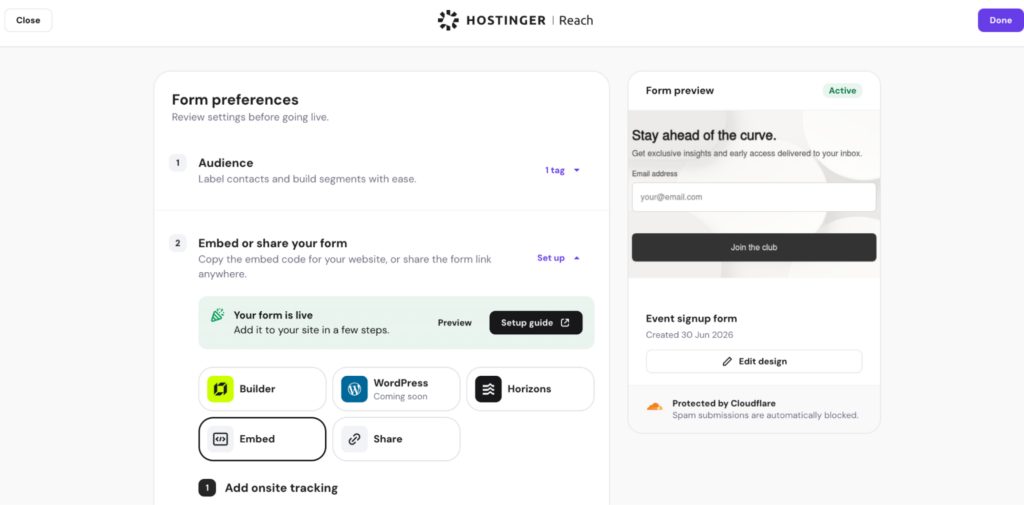
Task: Click the pencil icon on Edit design
Action: [x=727, y=361]
